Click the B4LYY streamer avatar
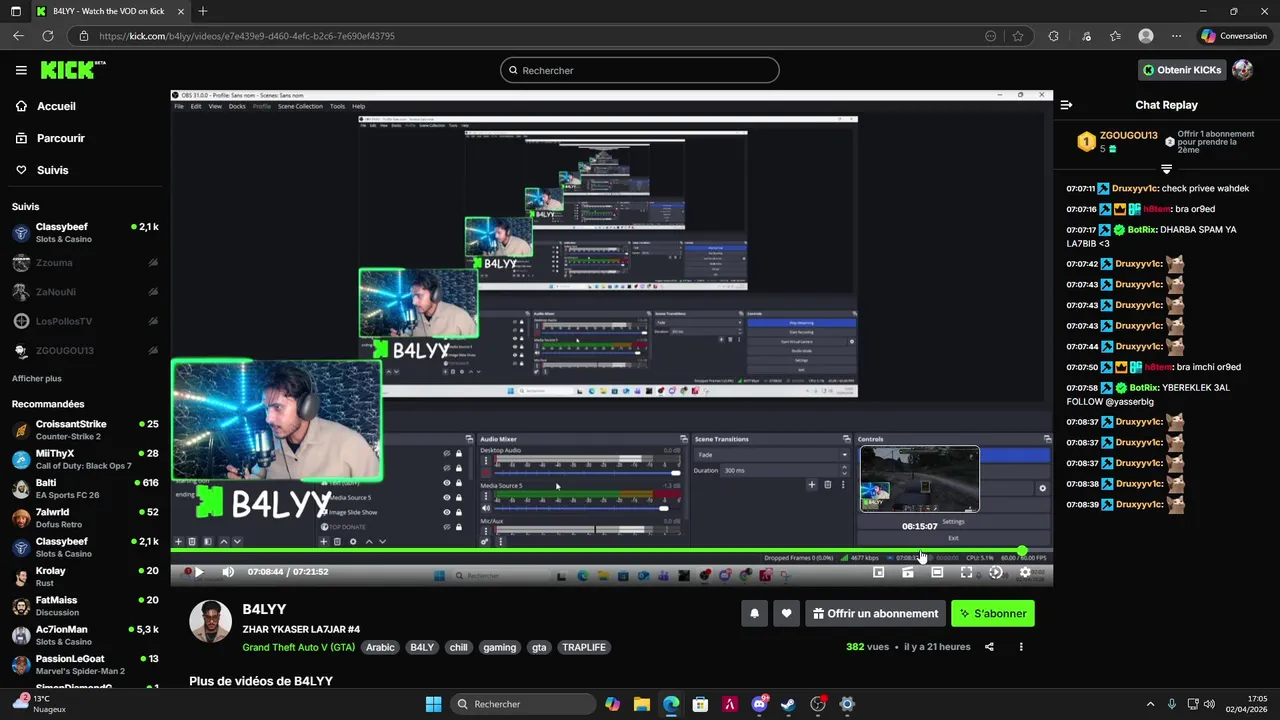 pyautogui.click(x=211, y=622)
